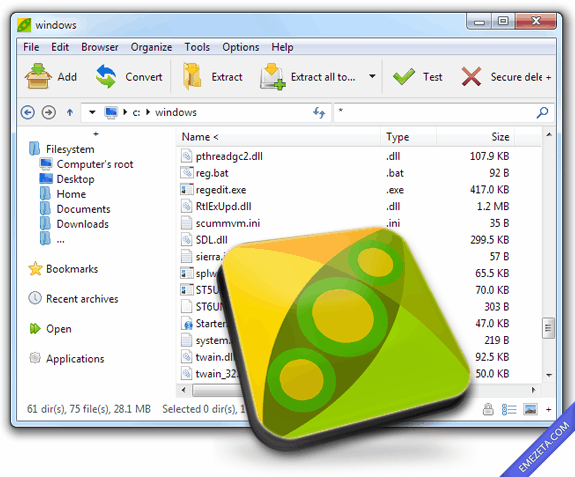The height and width of the screenshot is (477, 575).
Task: Expand more toolbar items plus sign
Action: [549, 77]
